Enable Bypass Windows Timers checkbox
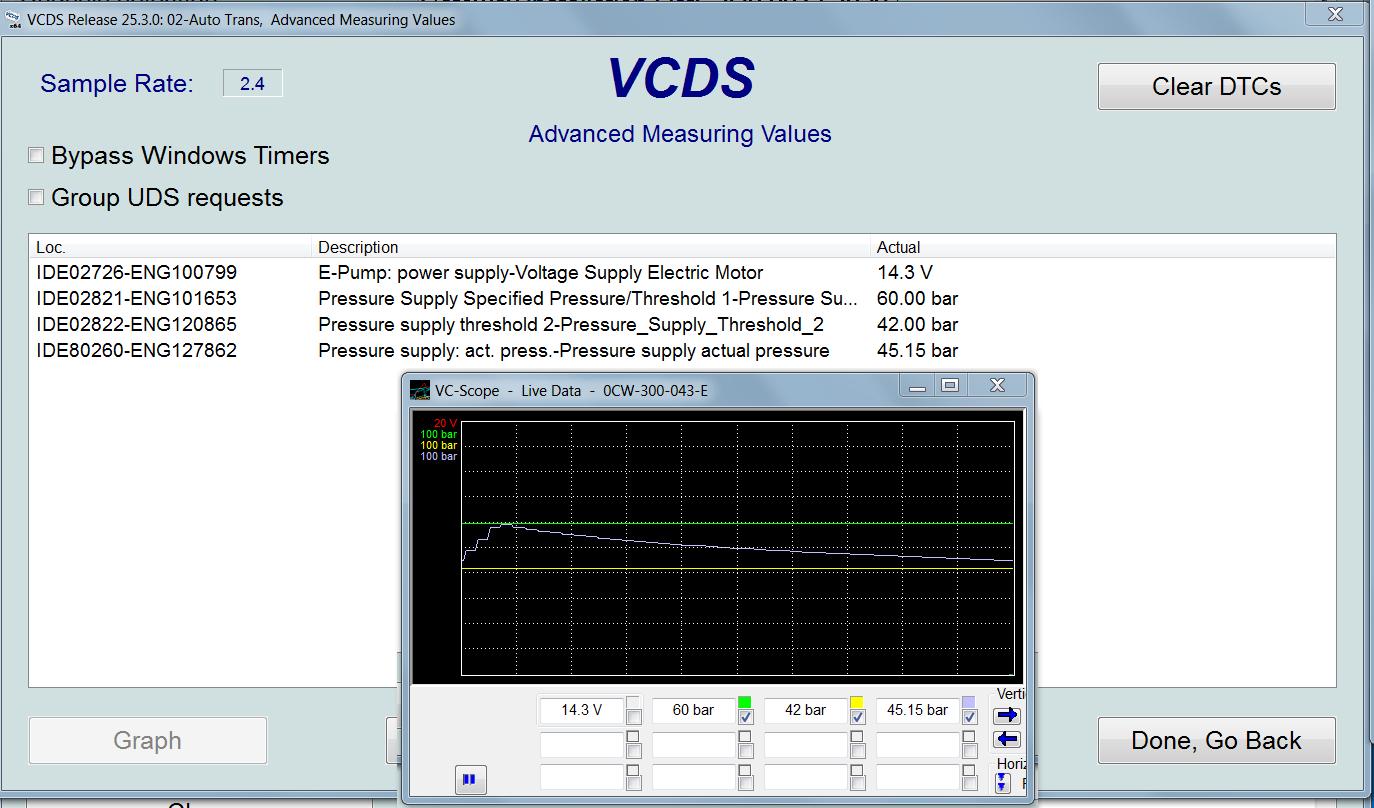1374x808 pixels. point(36,155)
